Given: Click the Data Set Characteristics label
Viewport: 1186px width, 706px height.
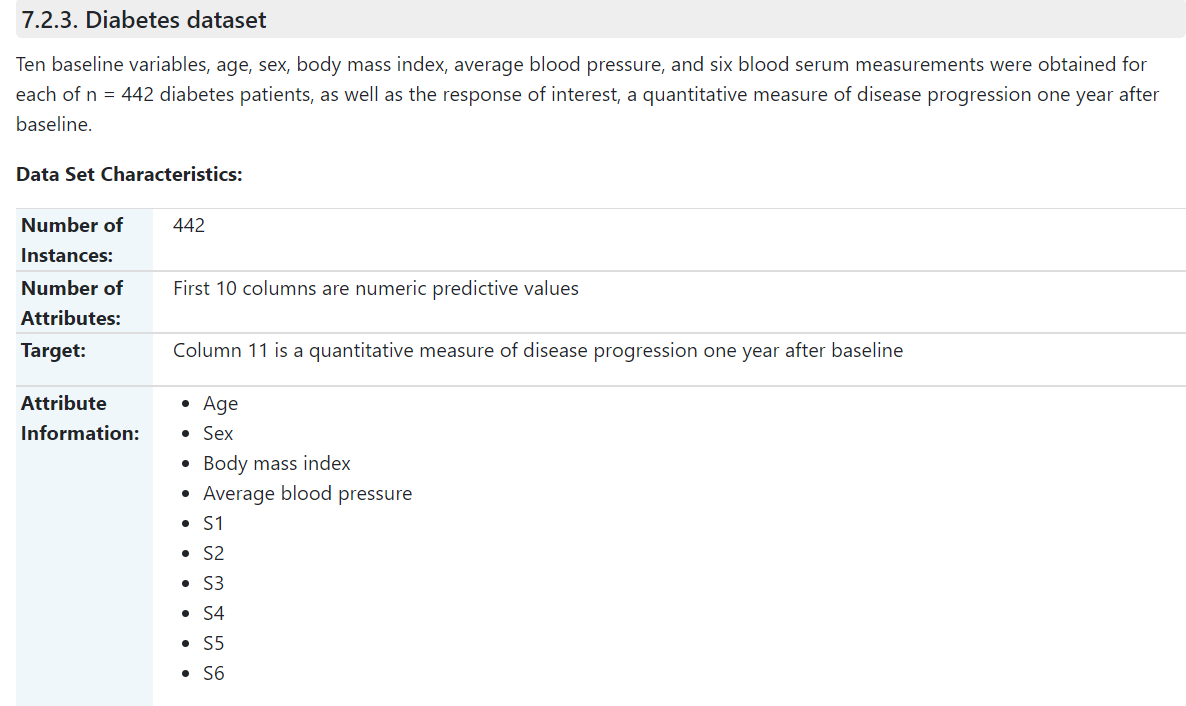Looking at the screenshot, I should pos(129,174).
